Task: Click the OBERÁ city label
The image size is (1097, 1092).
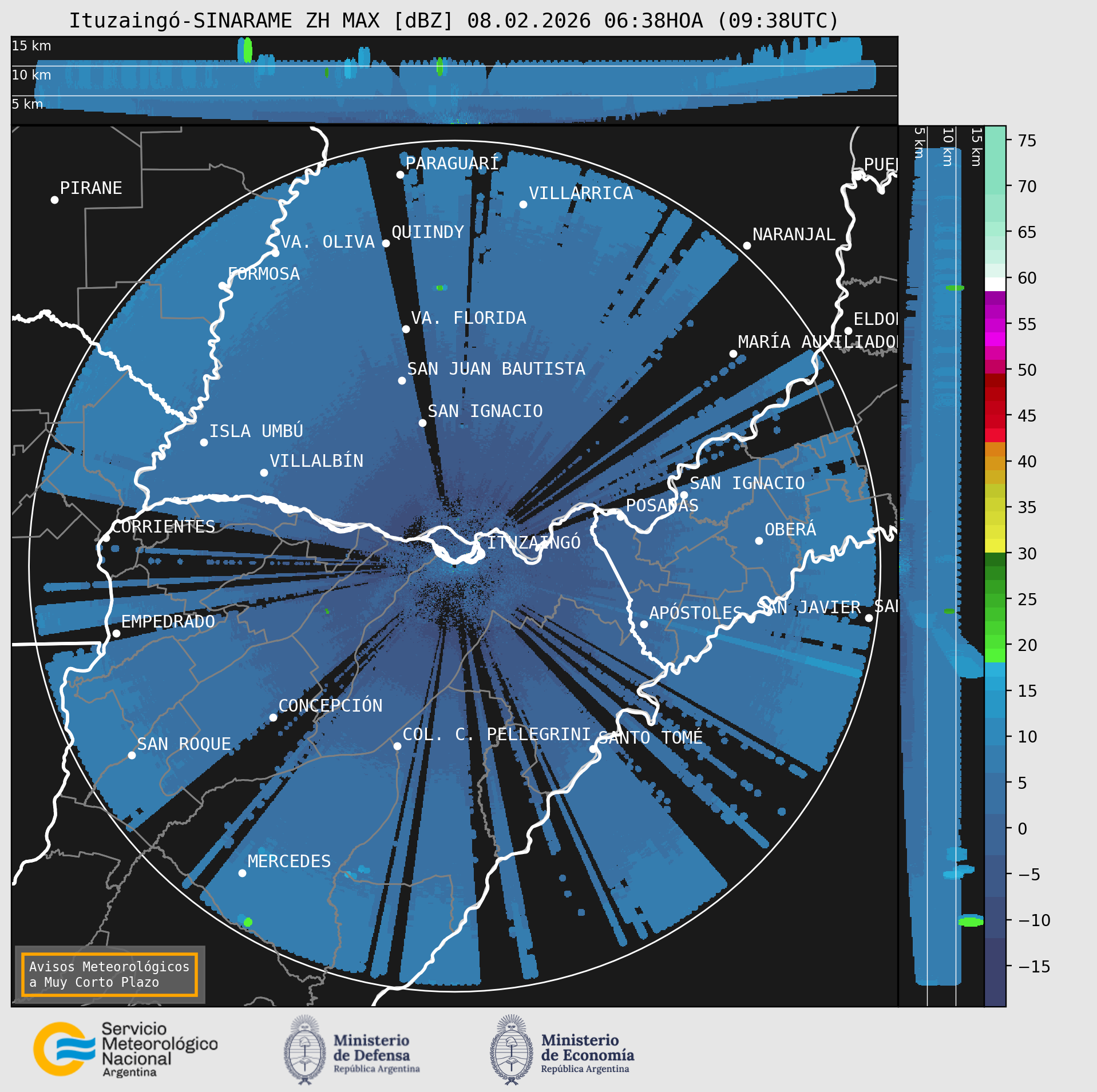Action: coord(791,530)
